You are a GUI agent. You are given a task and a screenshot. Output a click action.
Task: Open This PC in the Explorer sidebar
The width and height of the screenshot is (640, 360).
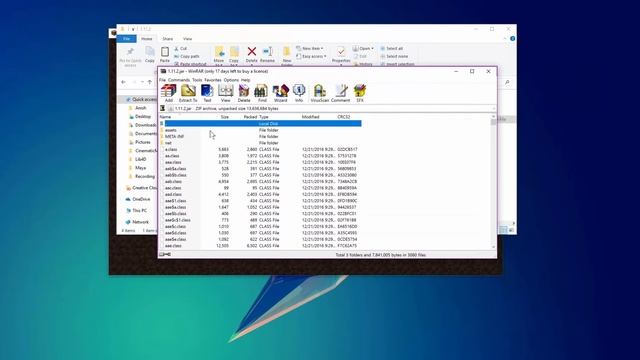click(x=136, y=211)
